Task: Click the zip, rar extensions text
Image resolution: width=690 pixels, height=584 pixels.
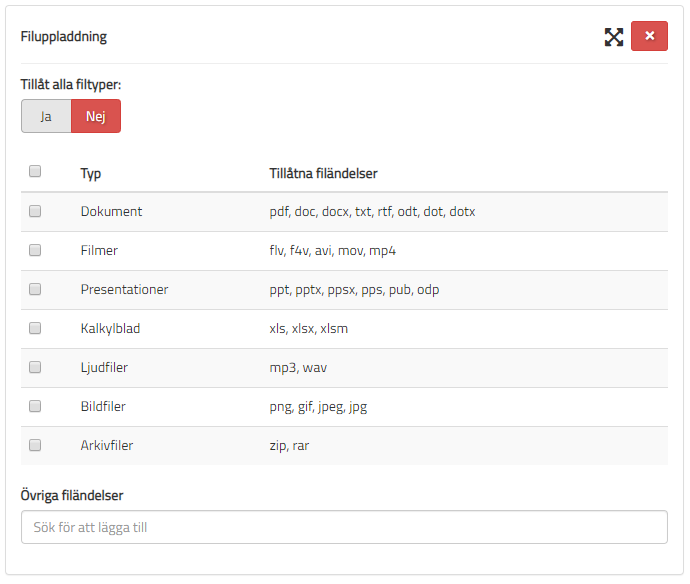Action: [x=289, y=446]
